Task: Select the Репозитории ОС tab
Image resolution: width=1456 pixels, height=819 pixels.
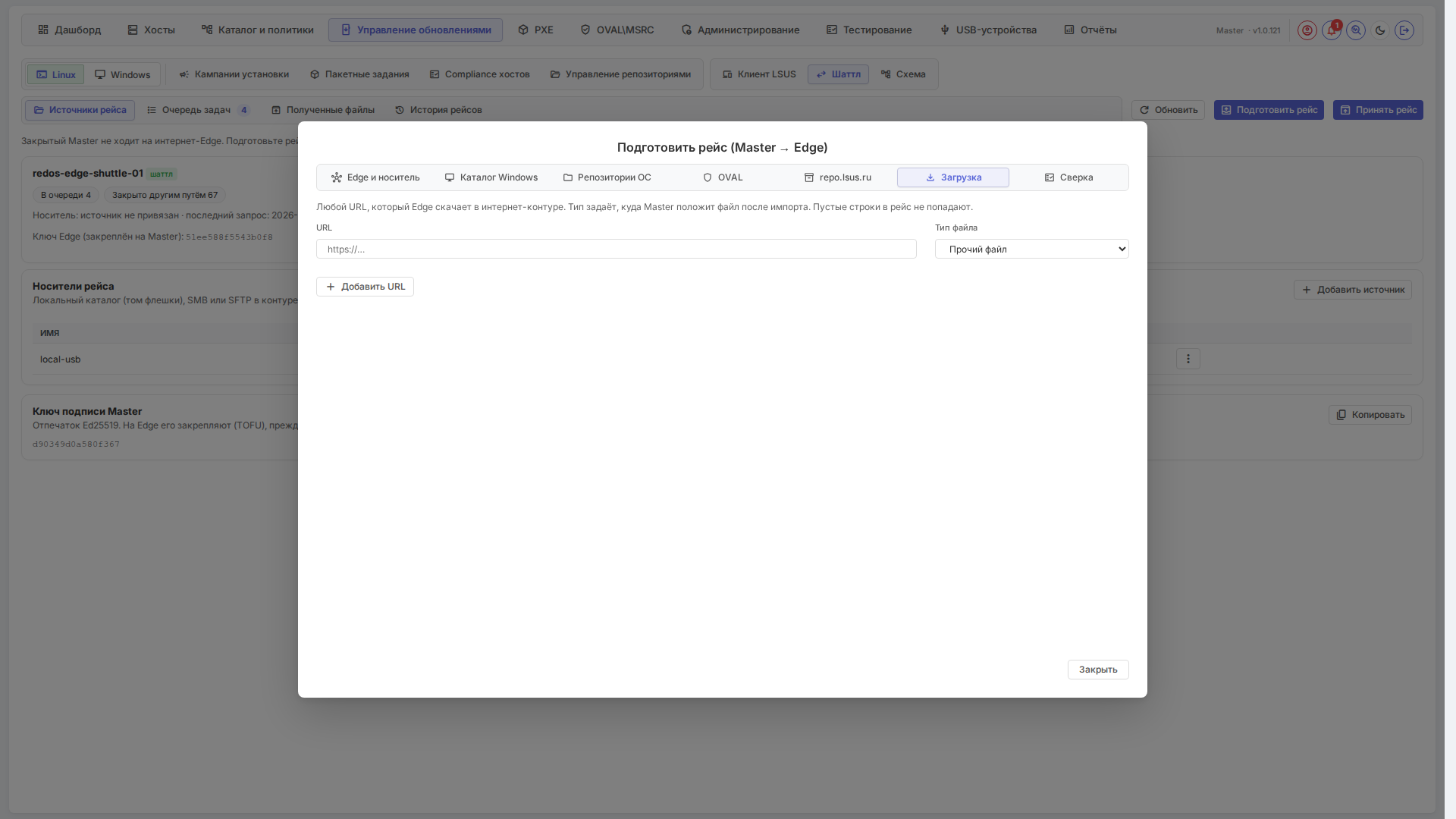Action: click(x=607, y=177)
